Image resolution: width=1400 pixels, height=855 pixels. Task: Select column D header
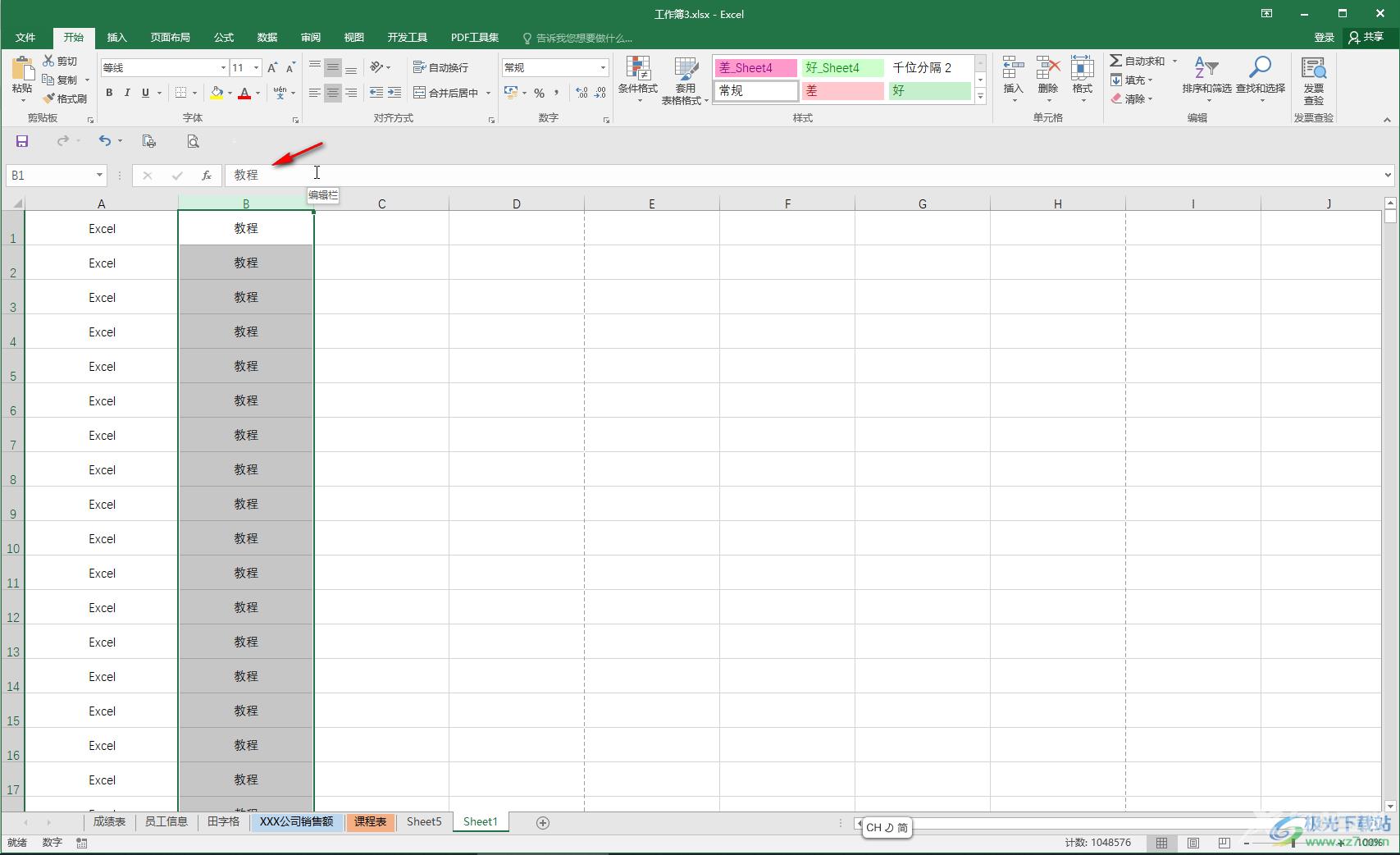[517, 203]
